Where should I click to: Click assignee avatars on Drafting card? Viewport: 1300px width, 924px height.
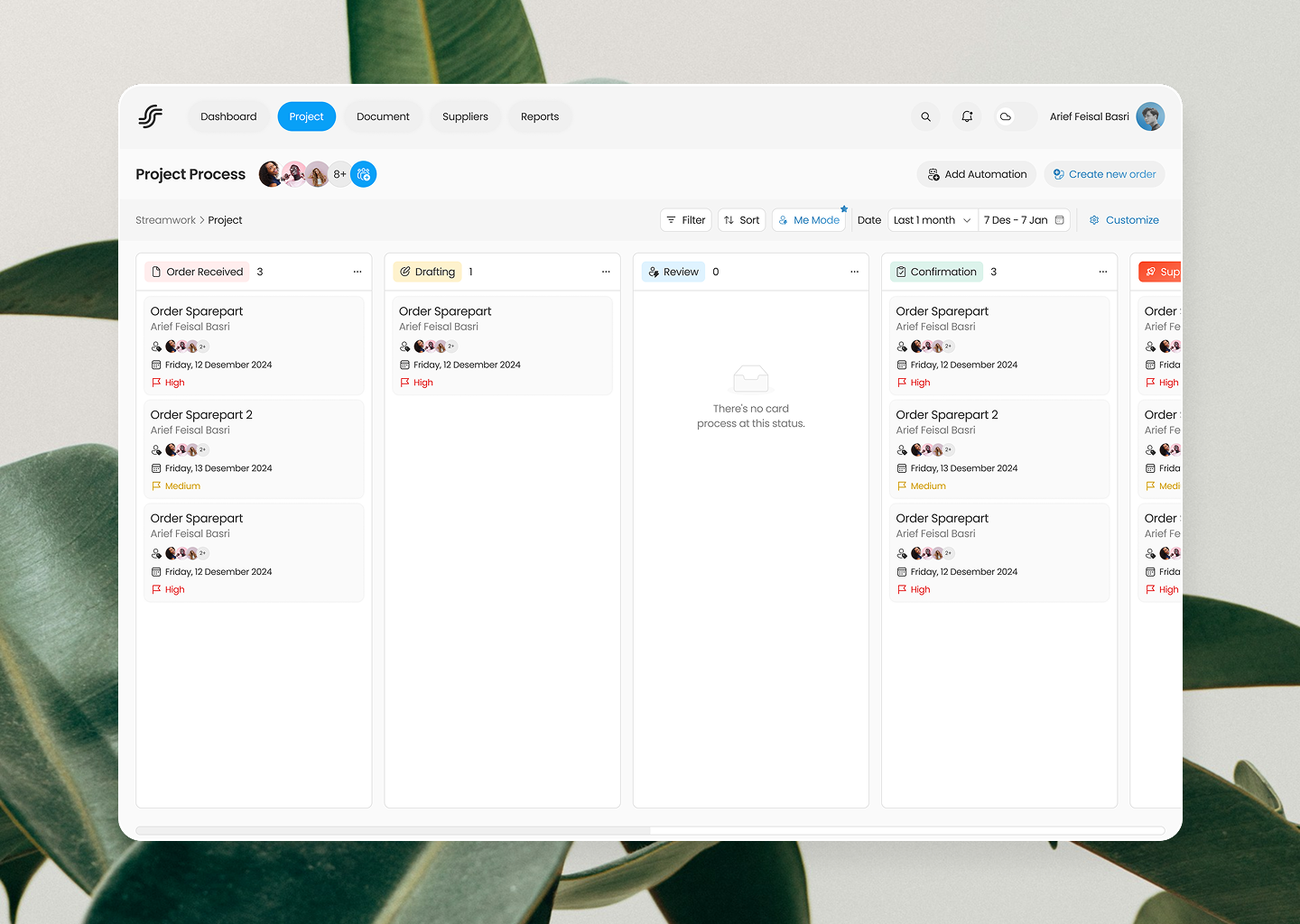click(435, 346)
